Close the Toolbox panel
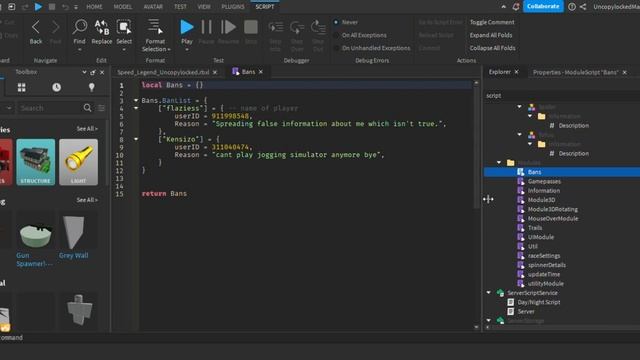Screen dimensions: 640x360 click(x=102, y=72)
